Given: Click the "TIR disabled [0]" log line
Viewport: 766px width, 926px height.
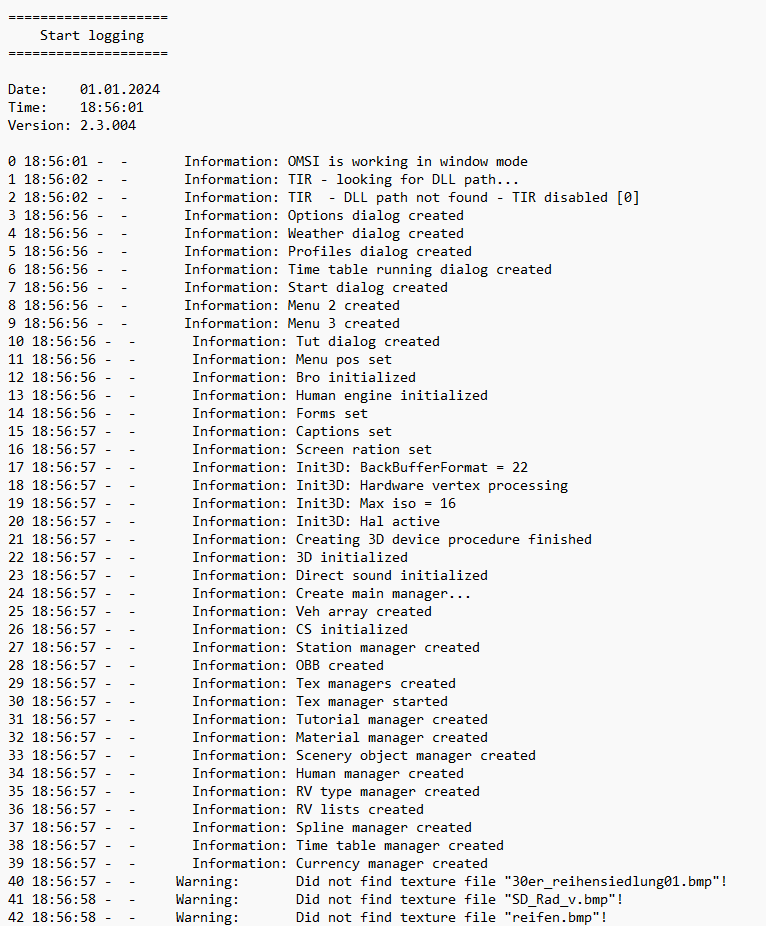Looking at the screenshot, I should (463, 197).
